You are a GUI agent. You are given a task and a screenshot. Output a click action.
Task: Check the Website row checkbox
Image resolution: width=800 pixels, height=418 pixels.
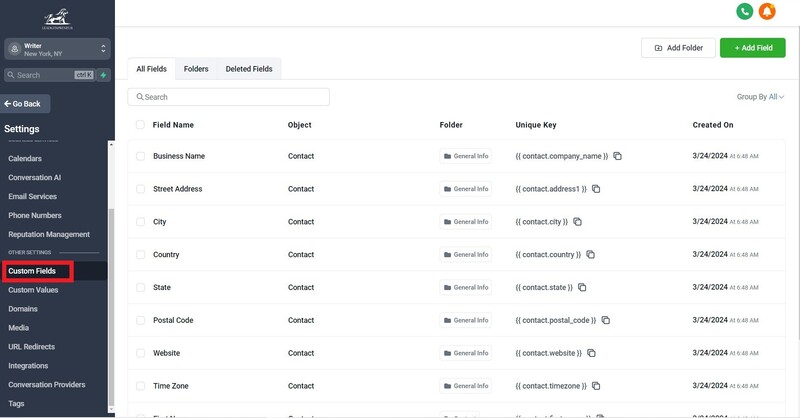pyautogui.click(x=140, y=353)
